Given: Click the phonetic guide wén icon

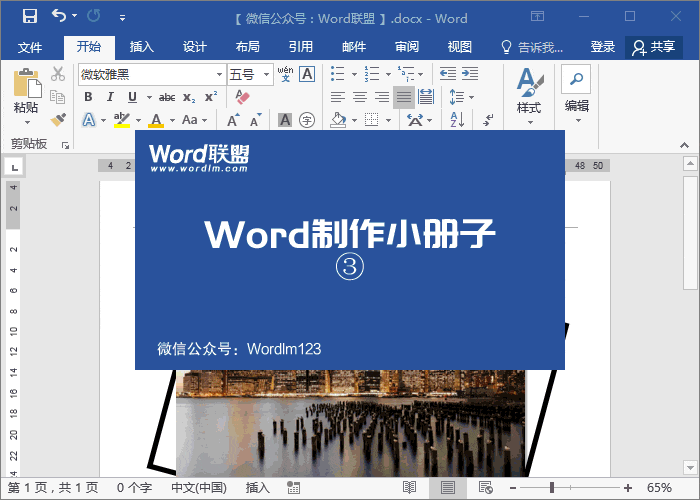Looking at the screenshot, I should point(285,74).
